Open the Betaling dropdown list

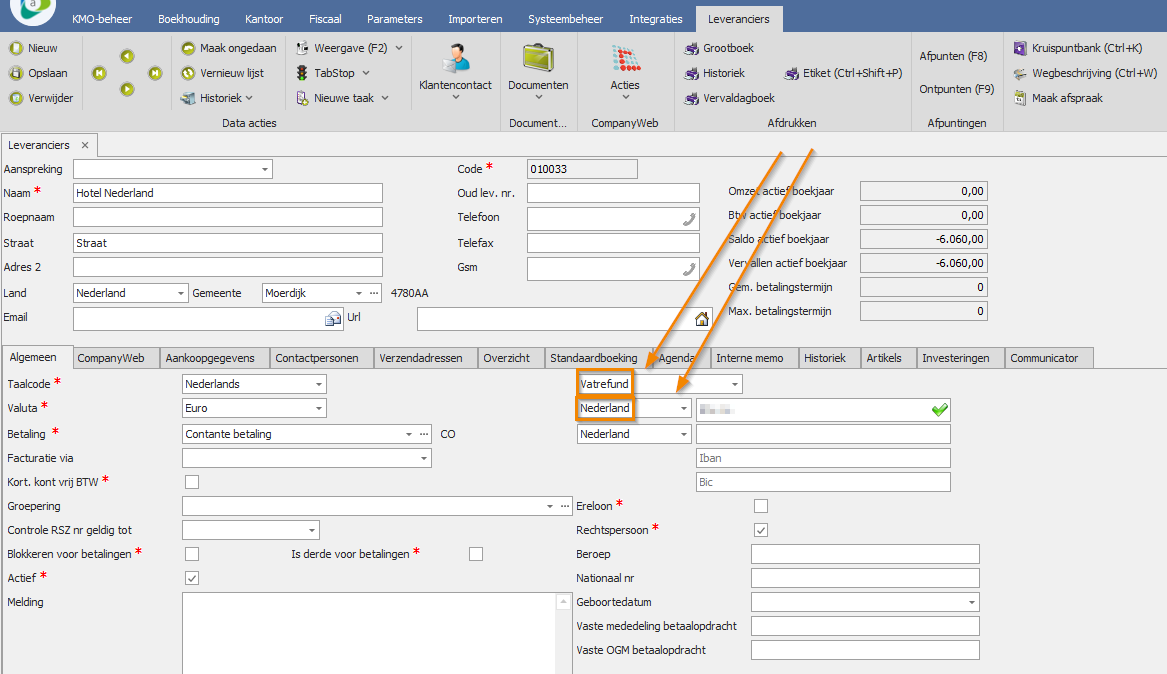pos(409,434)
